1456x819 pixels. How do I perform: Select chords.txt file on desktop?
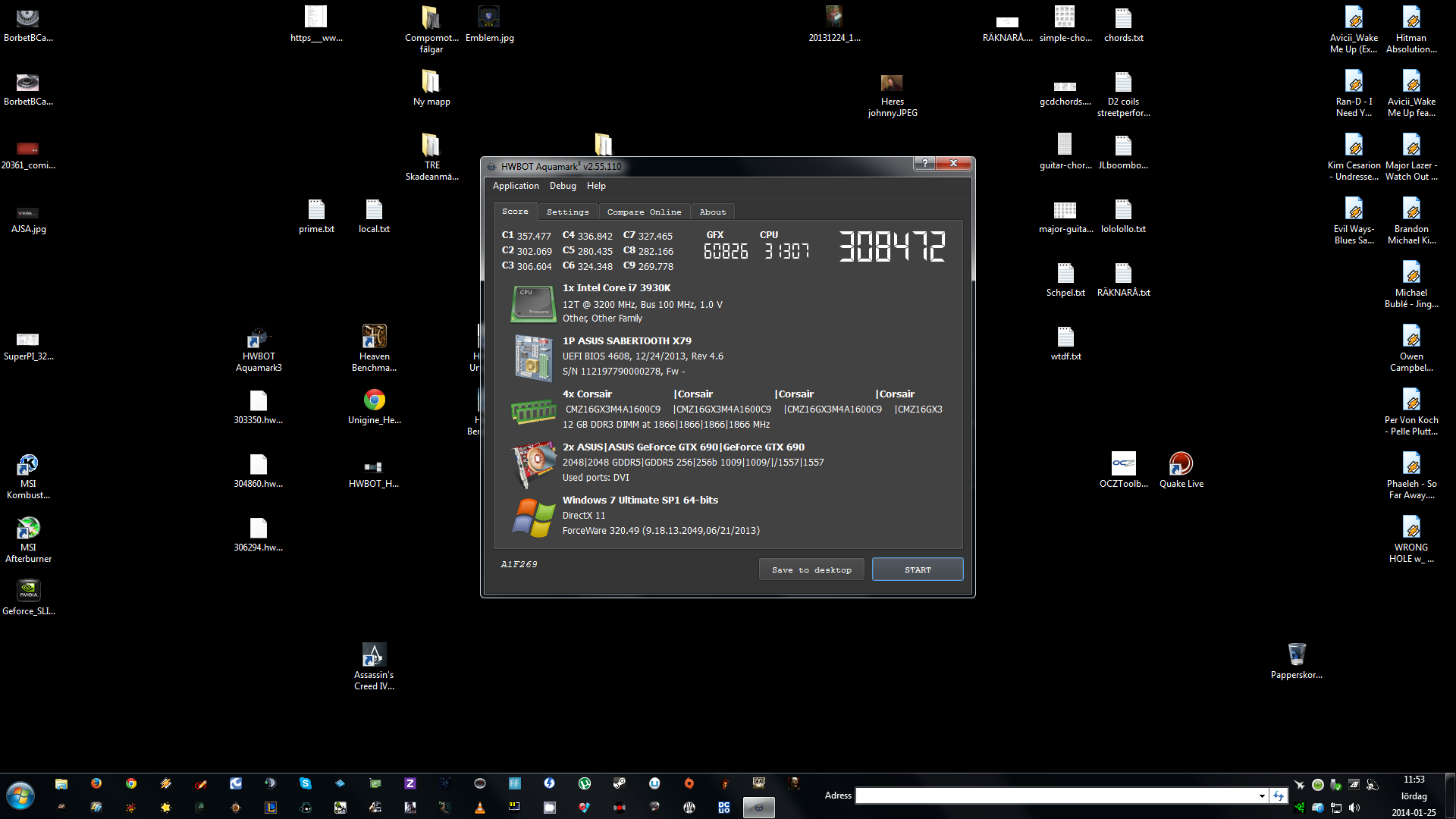(1123, 24)
